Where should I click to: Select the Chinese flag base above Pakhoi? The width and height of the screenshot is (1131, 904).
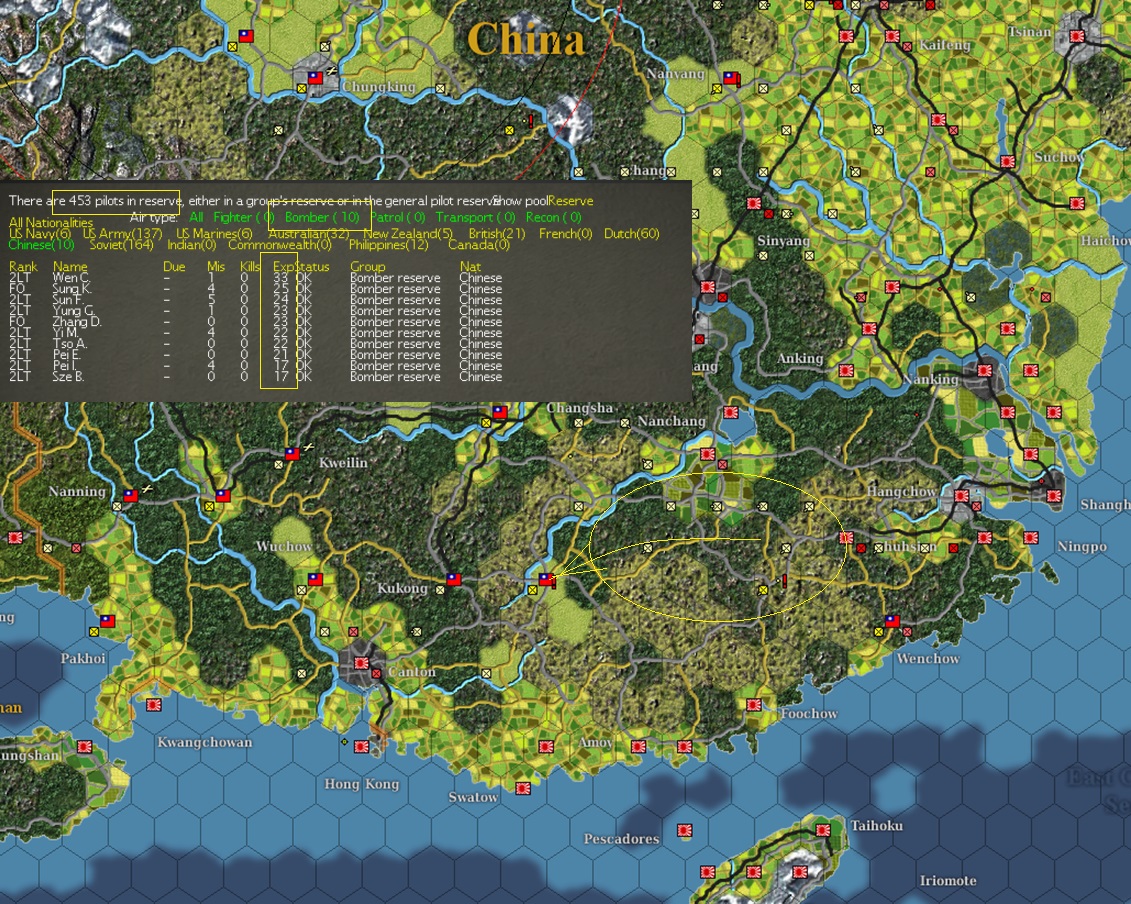point(107,620)
